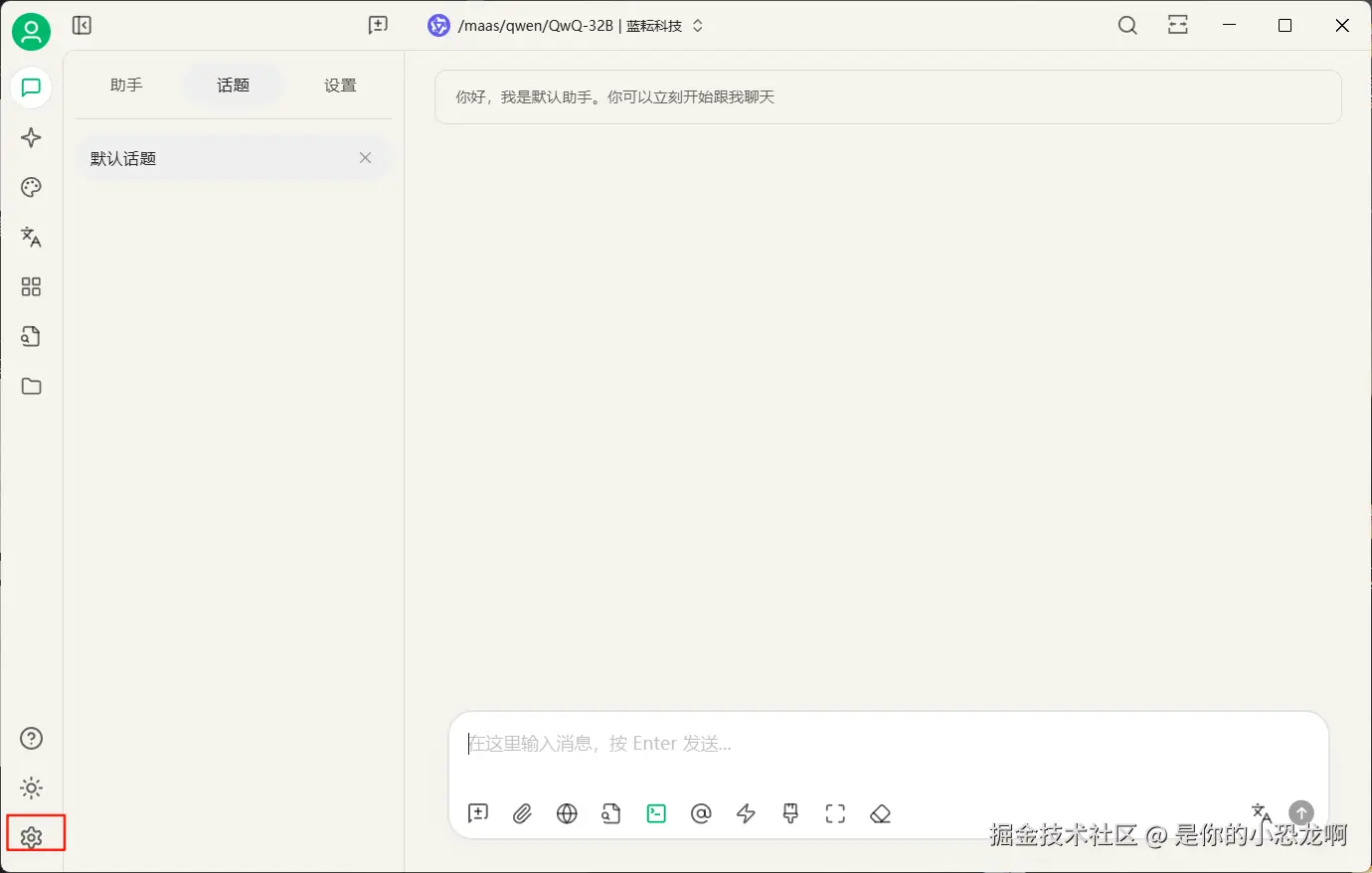
Task: Close the application window
Action: 1342,26
